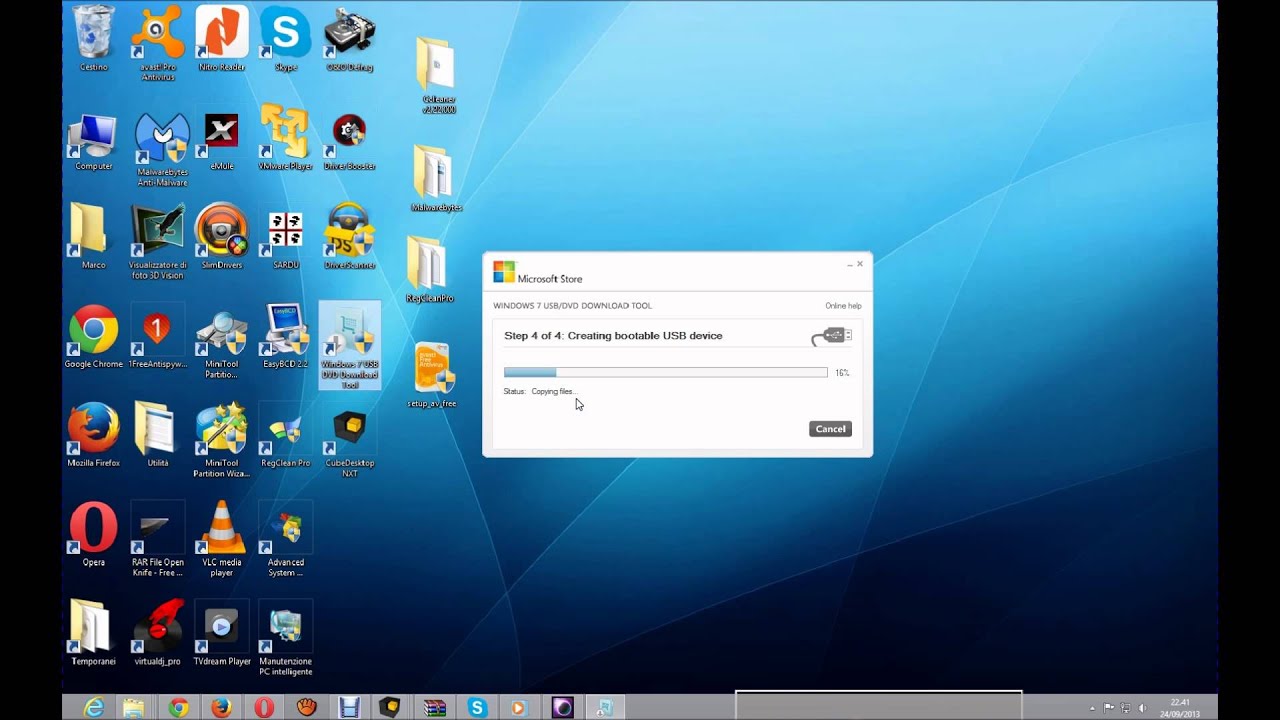1280x720 pixels.
Task: Select the Cestino recycle bin icon
Action: click(x=94, y=39)
